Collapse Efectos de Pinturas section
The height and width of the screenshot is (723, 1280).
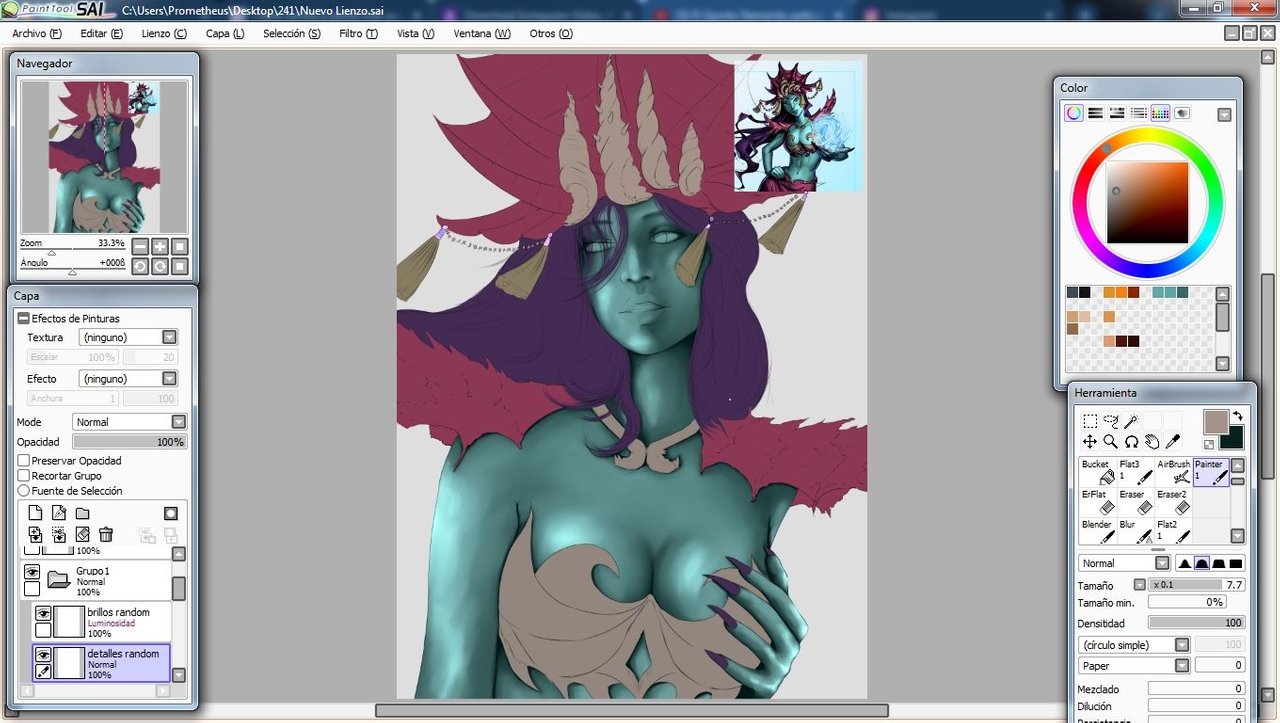click(x=24, y=318)
